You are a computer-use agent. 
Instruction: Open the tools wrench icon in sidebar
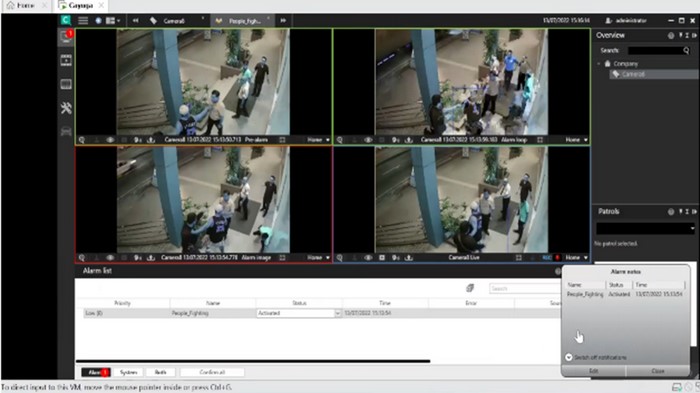pos(66,108)
